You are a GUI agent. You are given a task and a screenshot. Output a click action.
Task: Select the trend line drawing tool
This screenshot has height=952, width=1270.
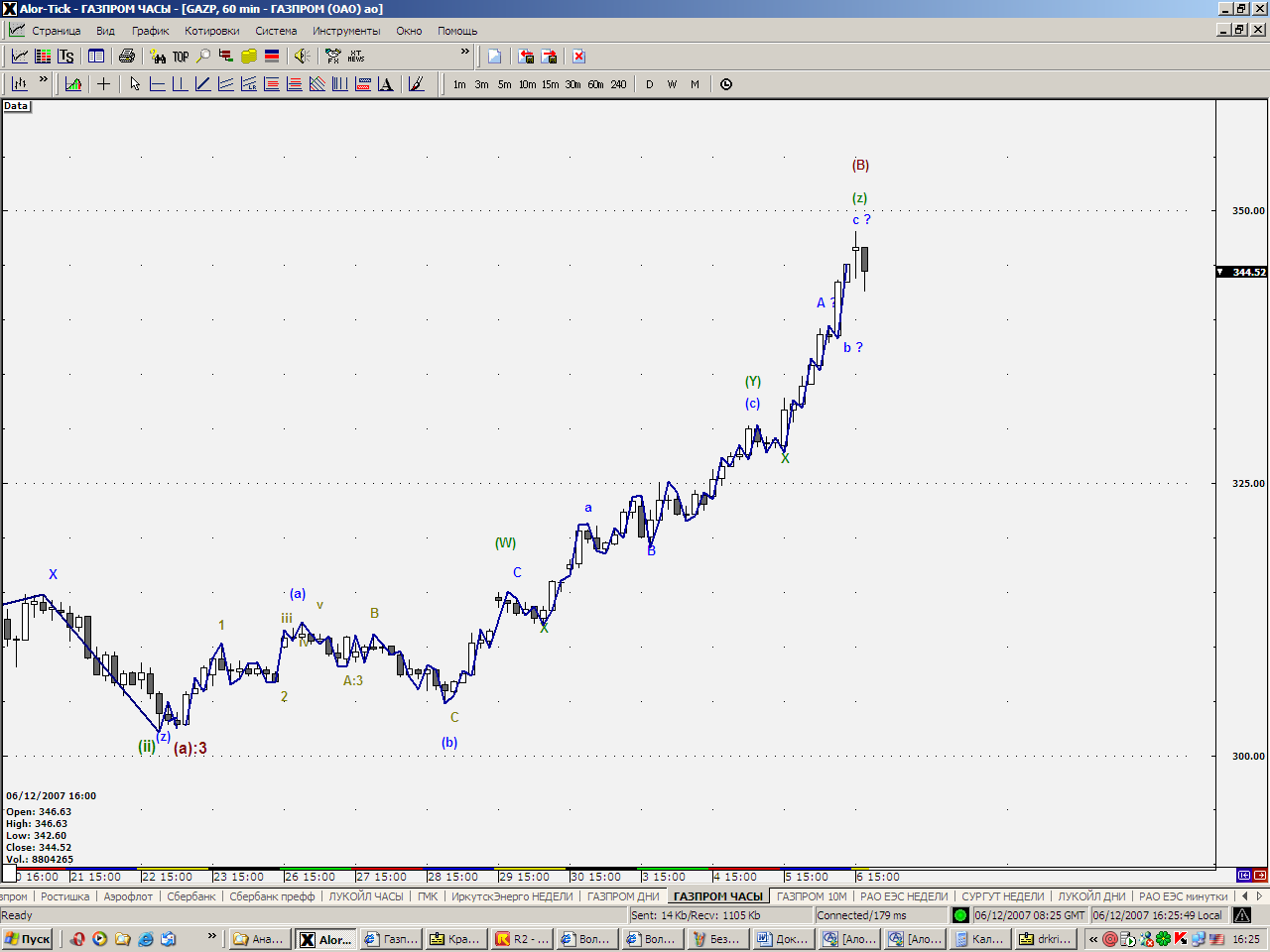202,84
